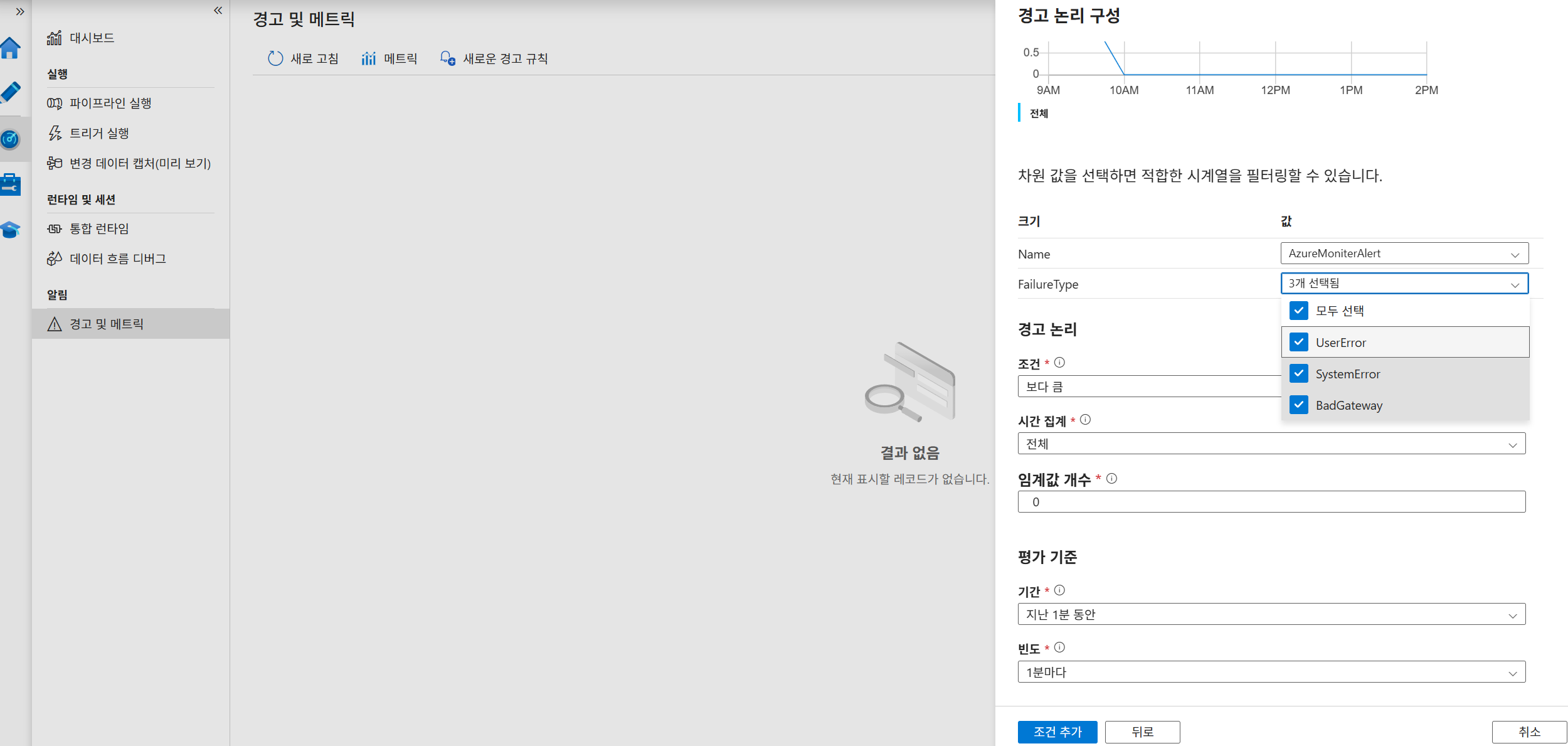
Task: Click the 메트릭 chart icon in toolbar
Action: coord(369,58)
